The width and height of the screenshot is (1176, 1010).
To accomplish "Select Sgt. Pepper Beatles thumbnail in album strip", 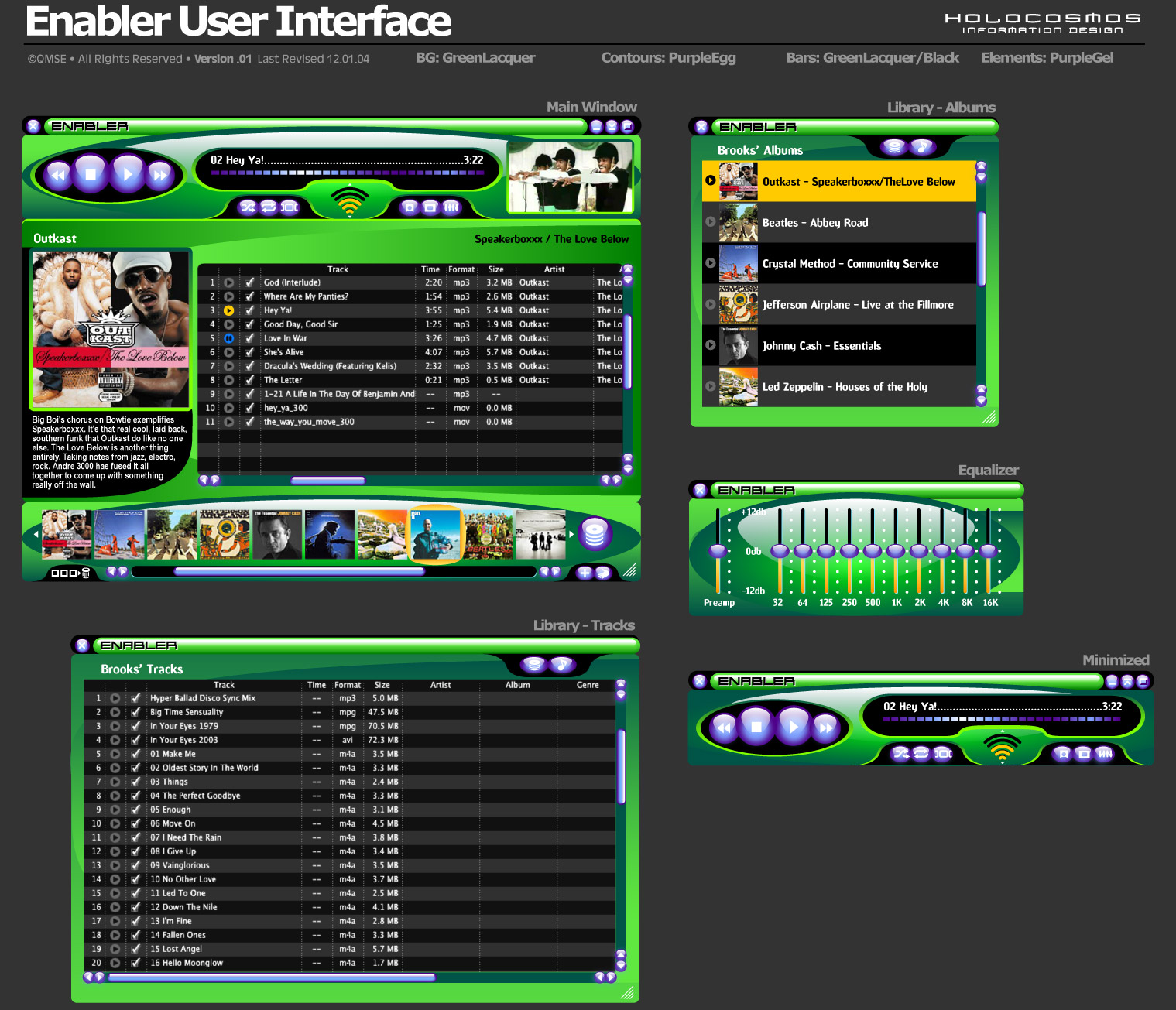I will [x=488, y=534].
